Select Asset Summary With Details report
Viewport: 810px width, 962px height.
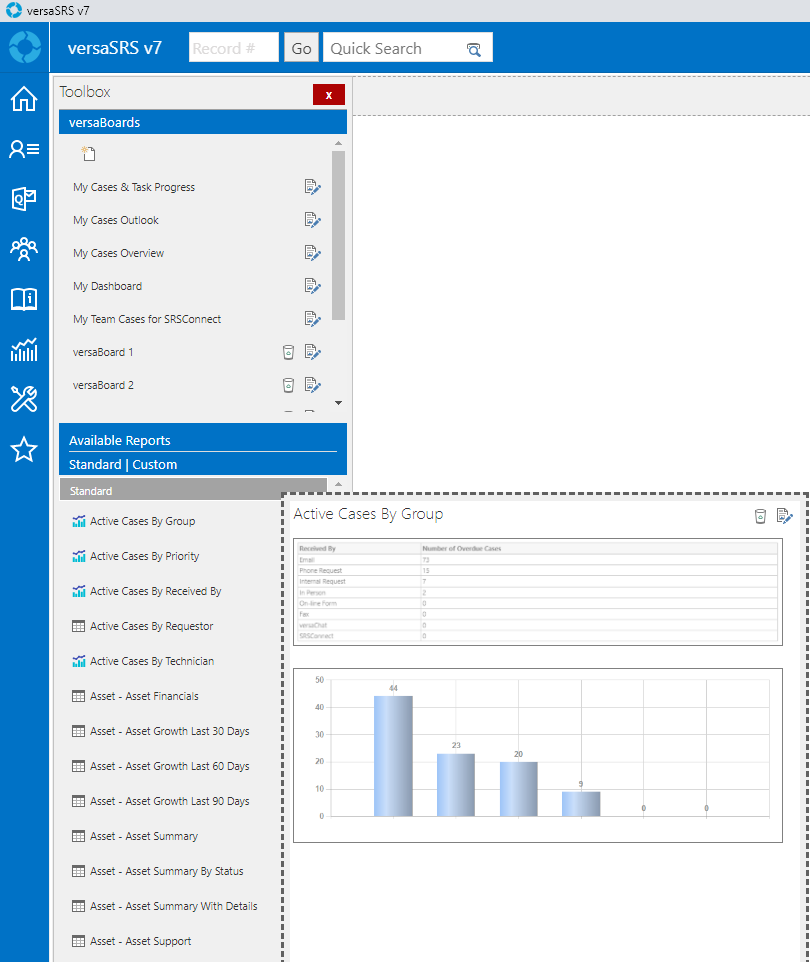(x=174, y=906)
